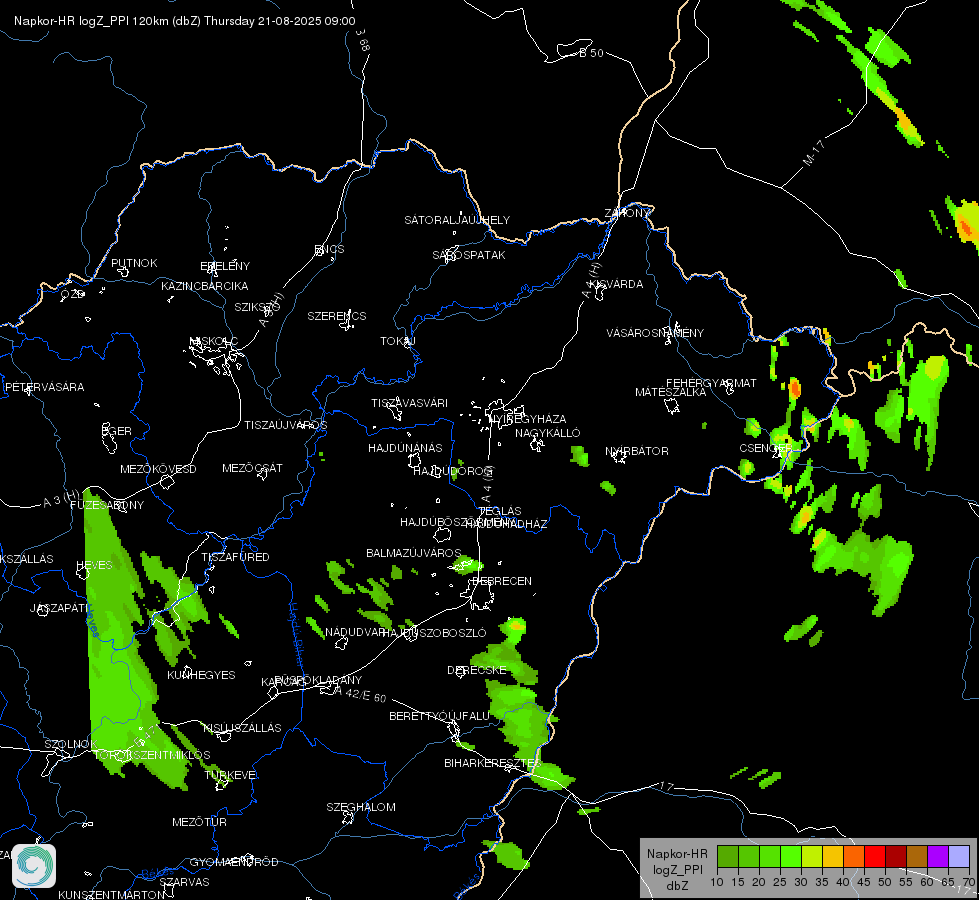Click the MISKOLC city label
Screen dimensions: 979x900
[214, 341]
